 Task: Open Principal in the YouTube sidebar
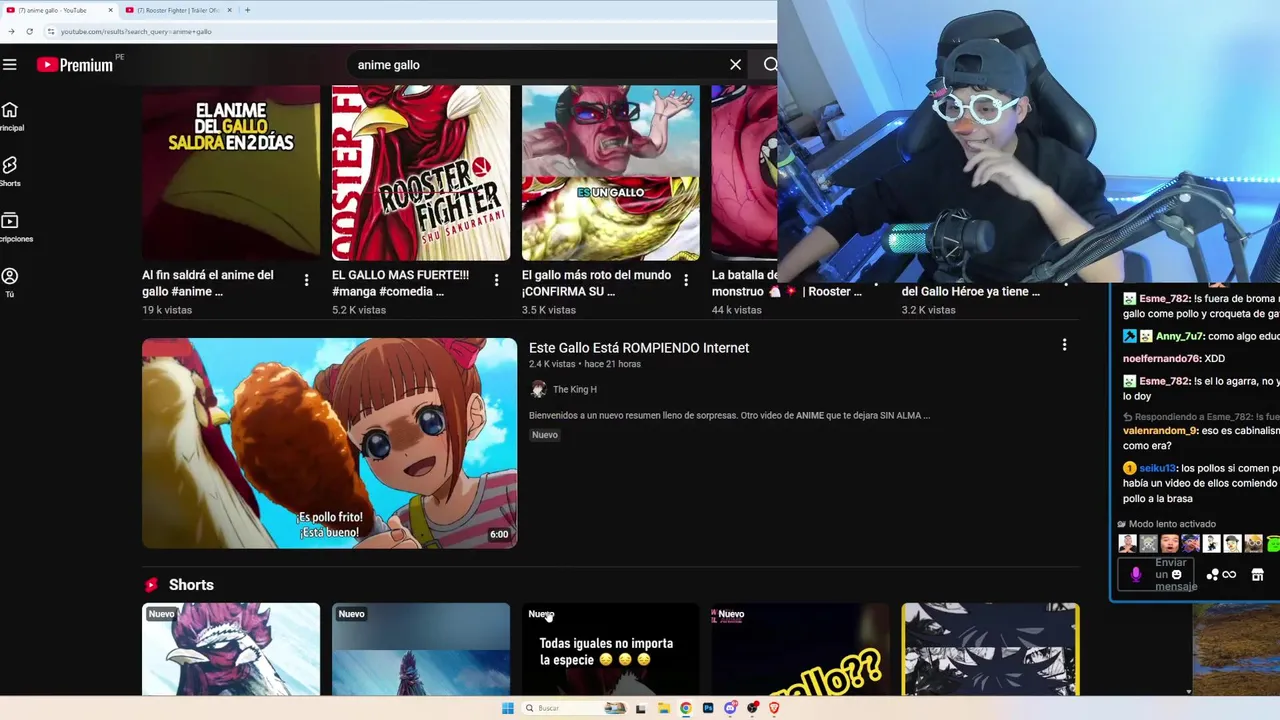coord(10,116)
